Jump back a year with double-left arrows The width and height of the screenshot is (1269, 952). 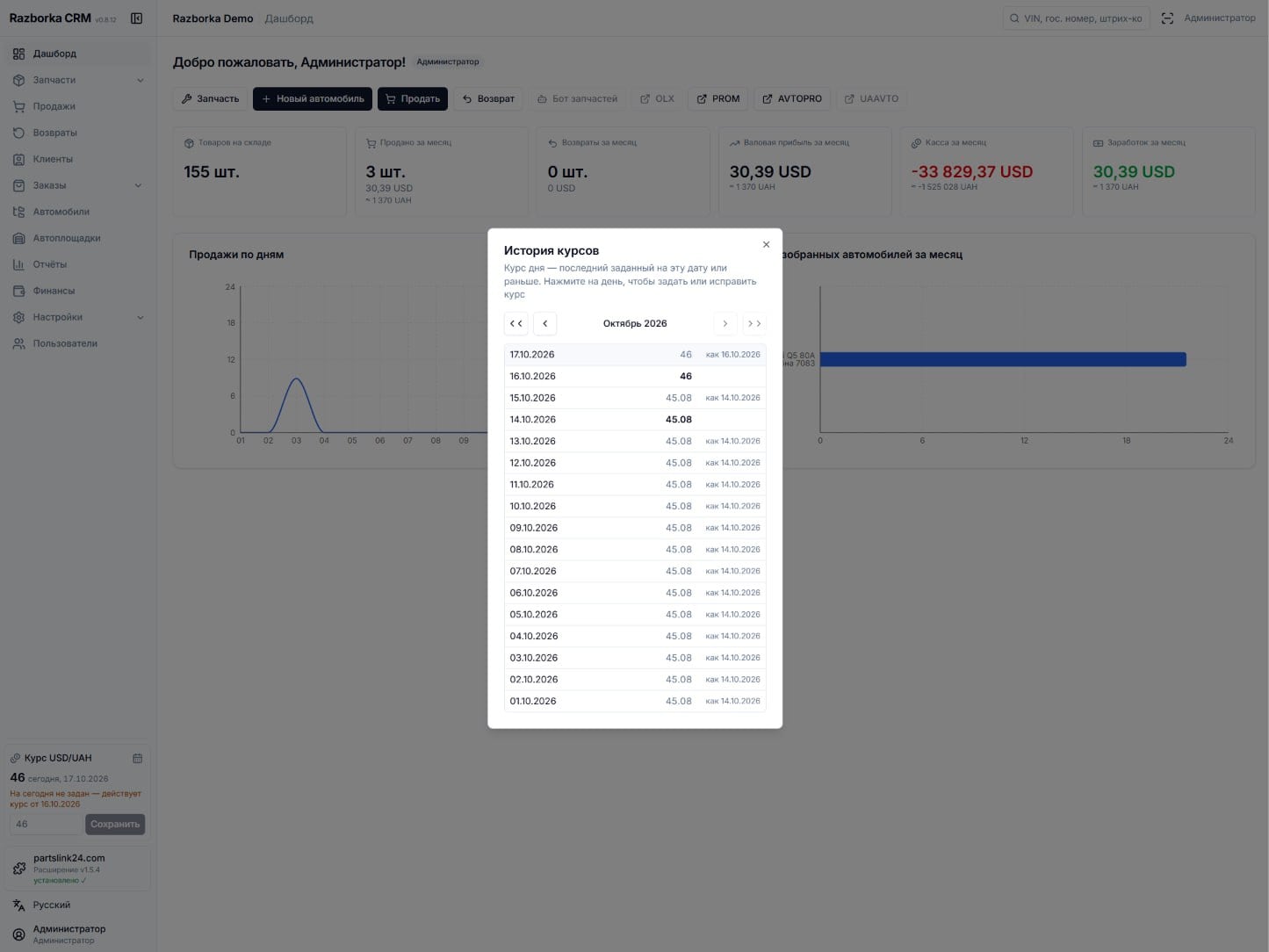[516, 323]
